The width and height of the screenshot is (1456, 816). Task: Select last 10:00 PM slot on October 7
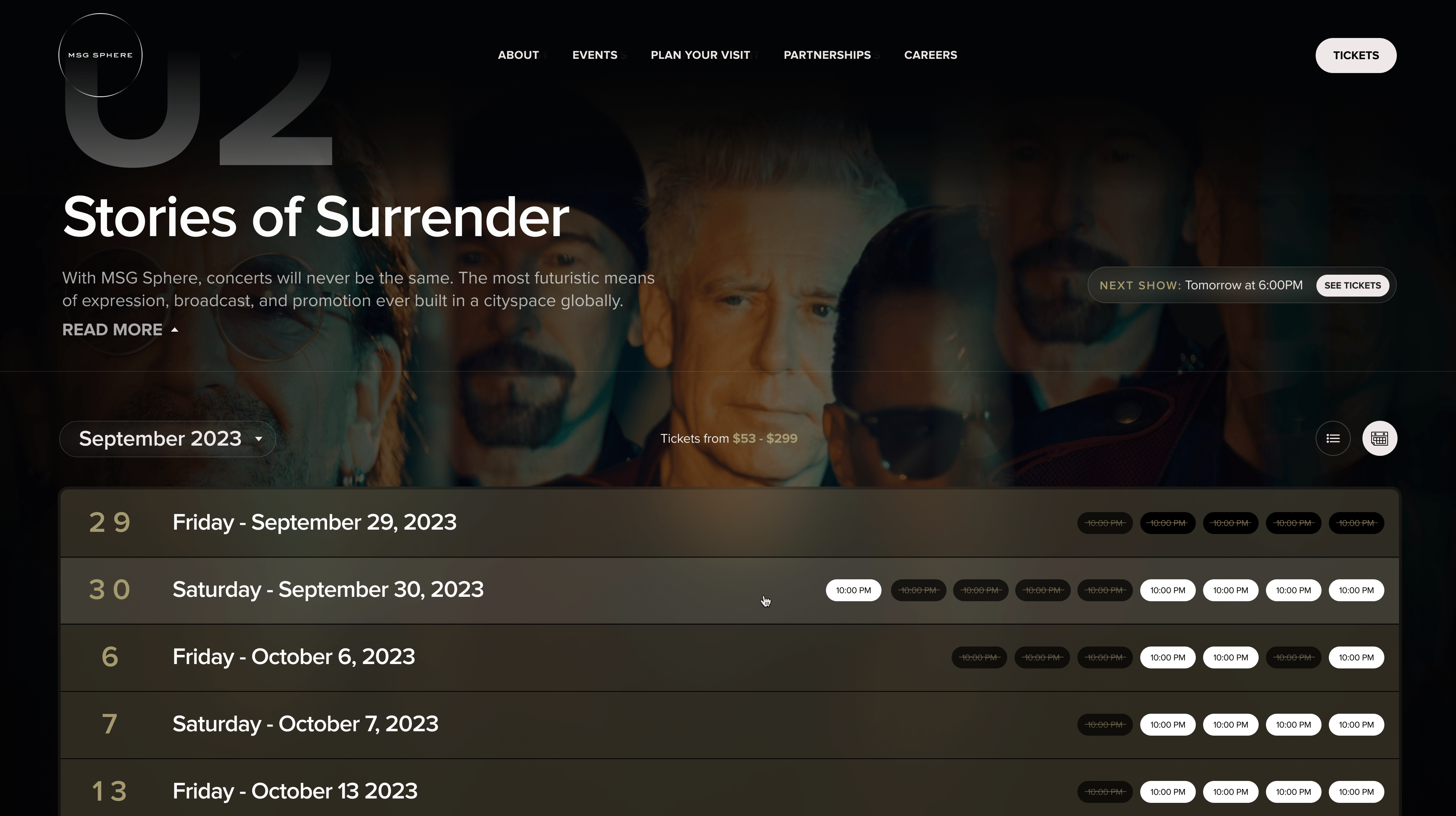pyautogui.click(x=1356, y=724)
